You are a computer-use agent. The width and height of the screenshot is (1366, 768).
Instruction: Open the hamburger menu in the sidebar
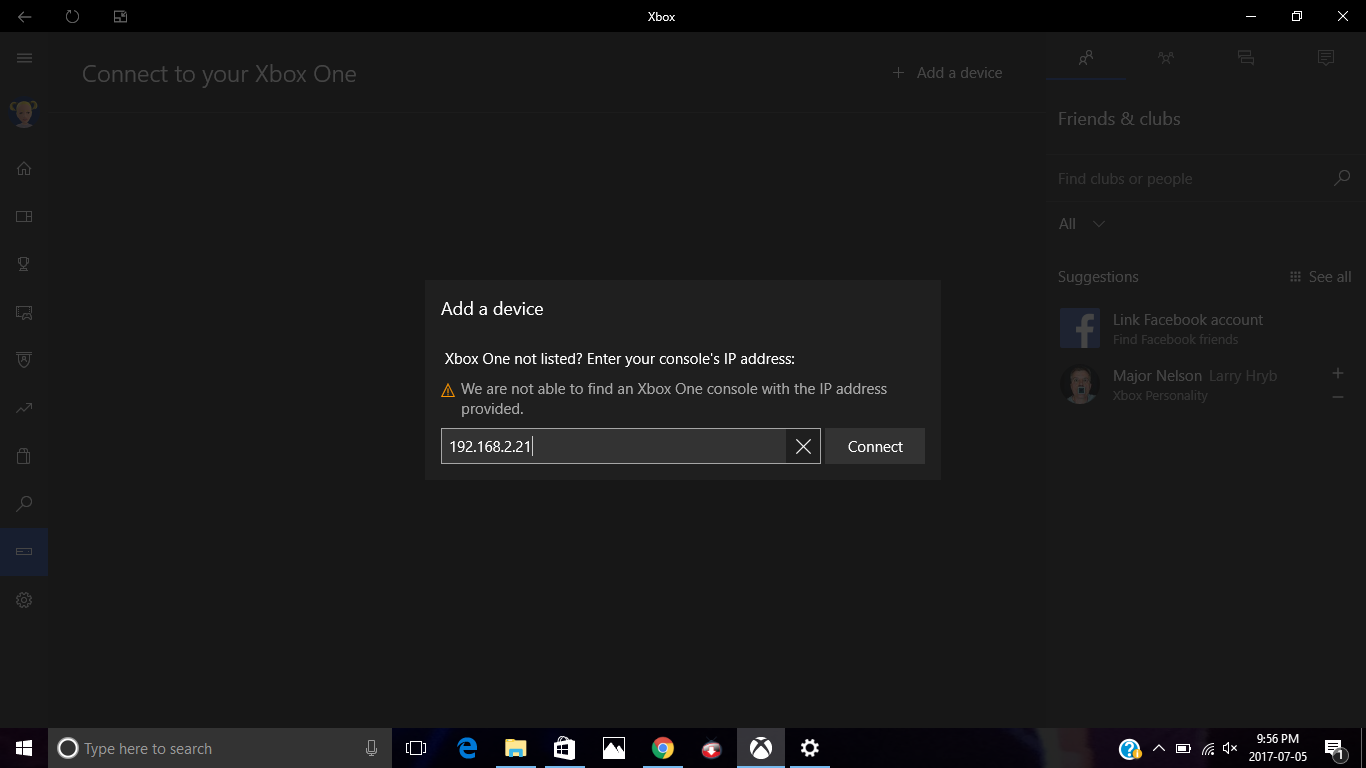tap(24, 59)
